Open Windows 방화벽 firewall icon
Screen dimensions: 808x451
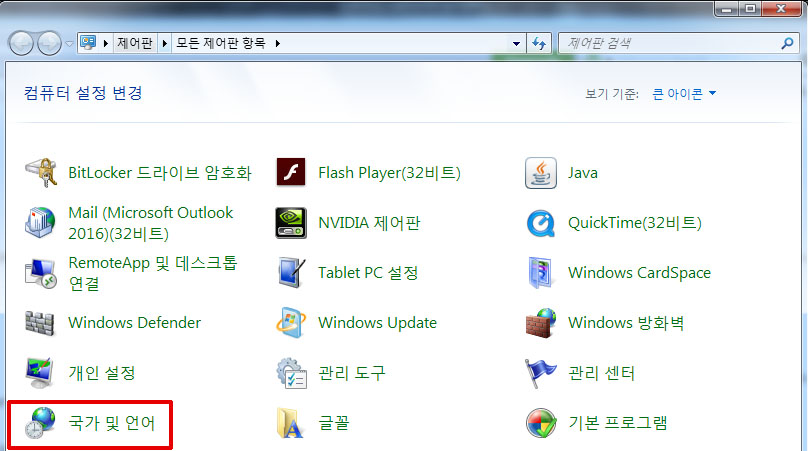pyautogui.click(x=541, y=323)
